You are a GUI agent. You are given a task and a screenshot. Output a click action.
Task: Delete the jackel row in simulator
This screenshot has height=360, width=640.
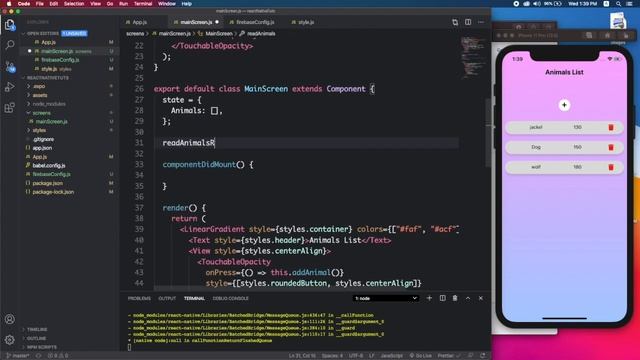[611, 127]
